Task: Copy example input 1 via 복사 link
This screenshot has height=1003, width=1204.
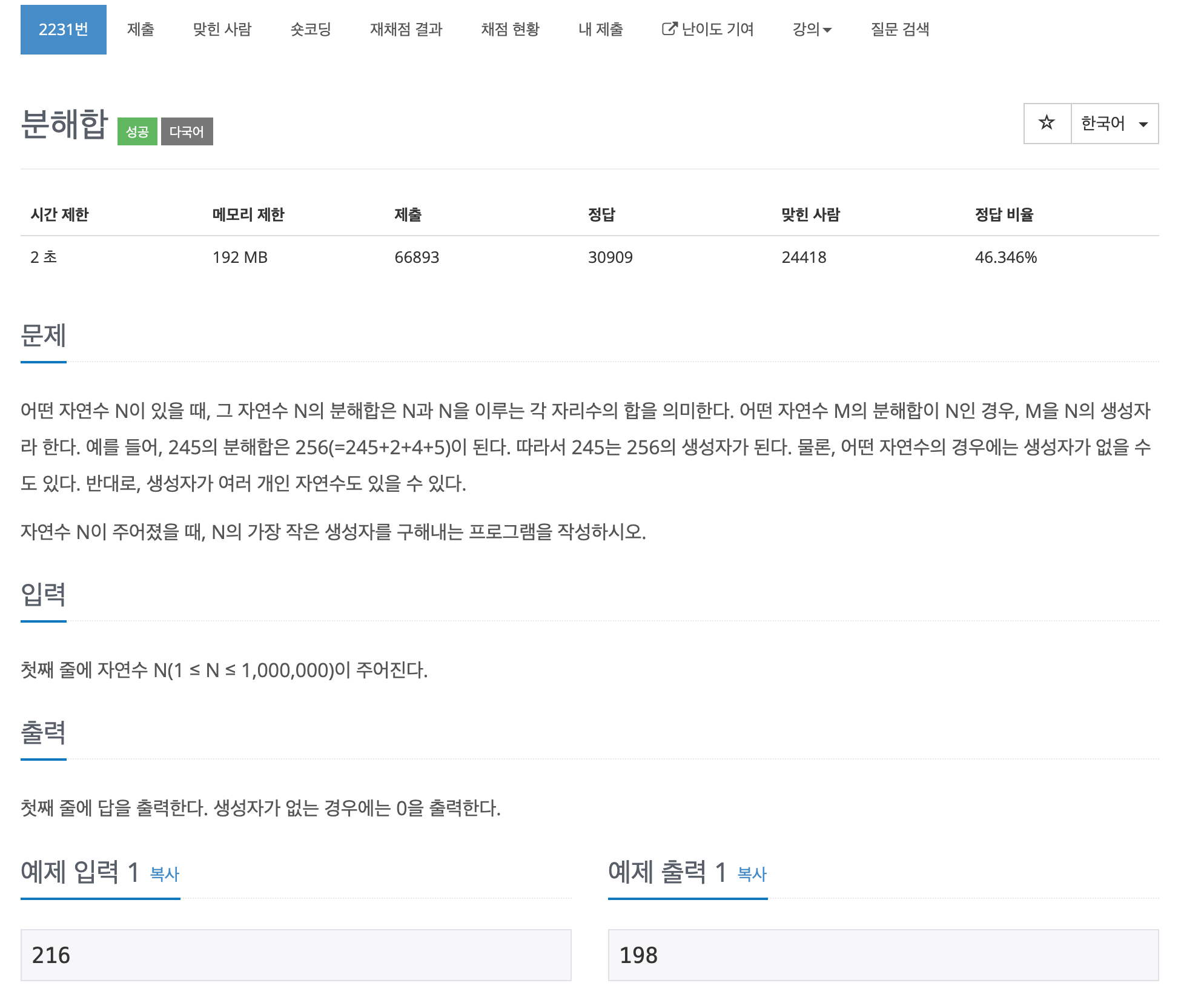Action: 164,874
